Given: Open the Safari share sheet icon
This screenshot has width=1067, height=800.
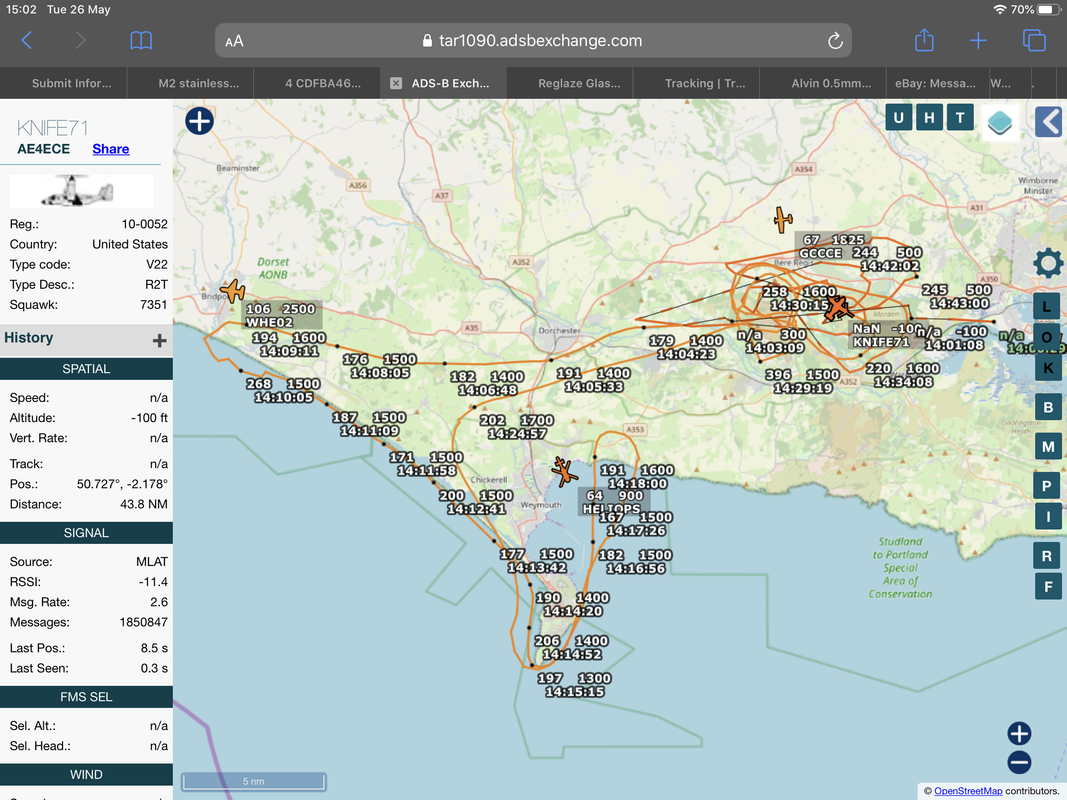Looking at the screenshot, I should click(x=923, y=40).
